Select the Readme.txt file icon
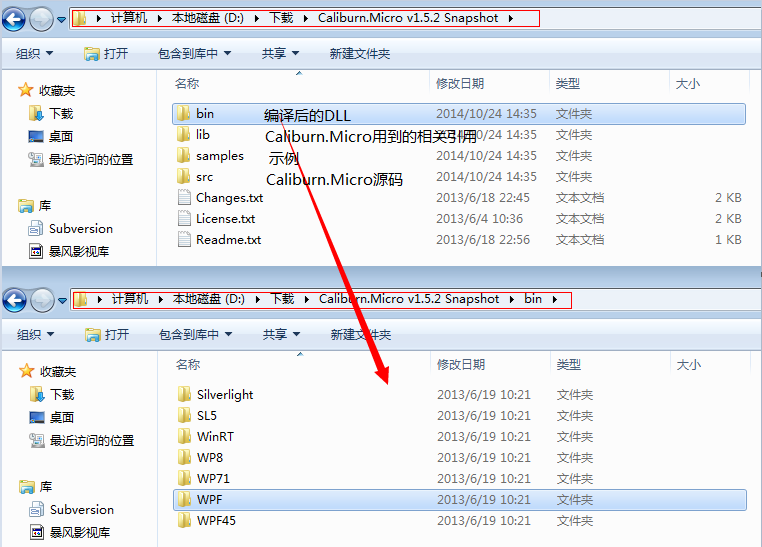The image size is (762, 547). (184, 239)
